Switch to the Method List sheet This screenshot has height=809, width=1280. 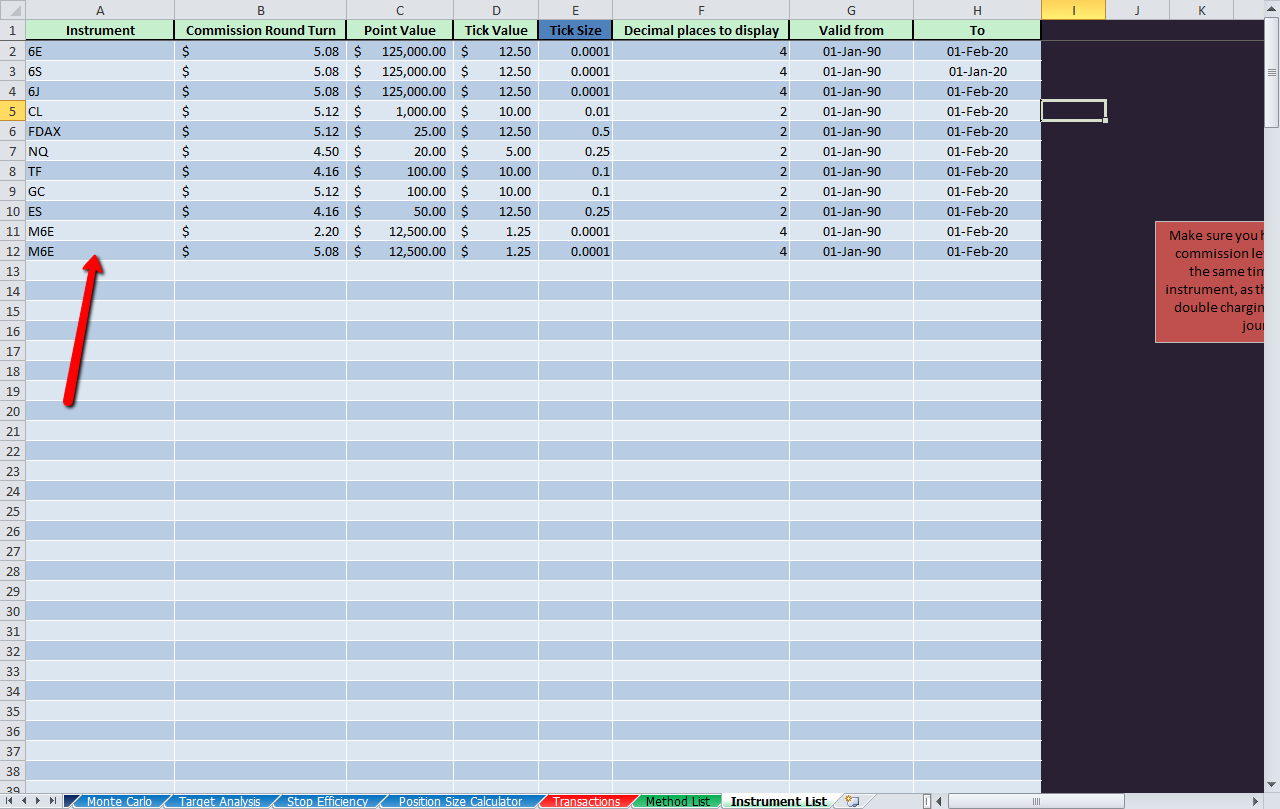point(677,801)
